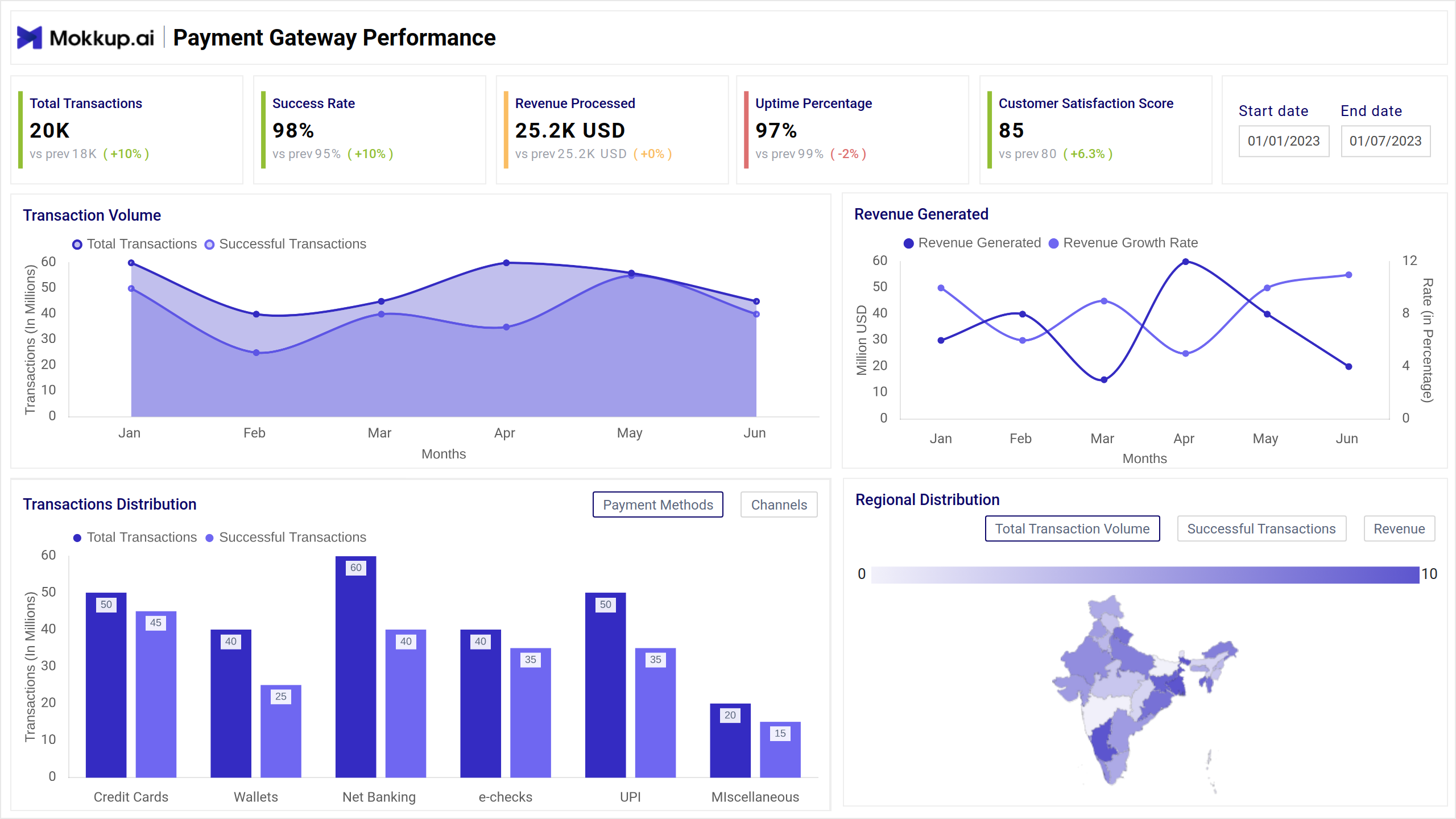Screen dimensions: 1456x819
Task: Click the regional color scale gradient bar
Action: point(1145,574)
